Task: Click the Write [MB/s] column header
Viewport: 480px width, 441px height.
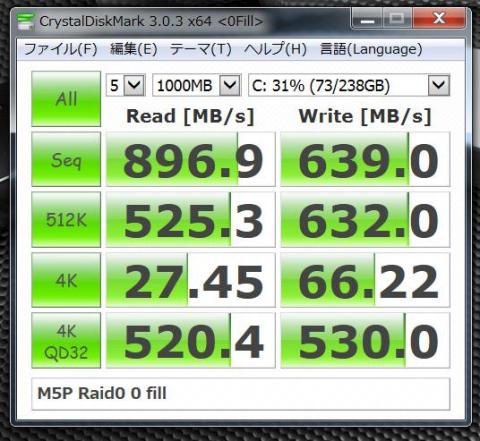Action: pos(365,117)
